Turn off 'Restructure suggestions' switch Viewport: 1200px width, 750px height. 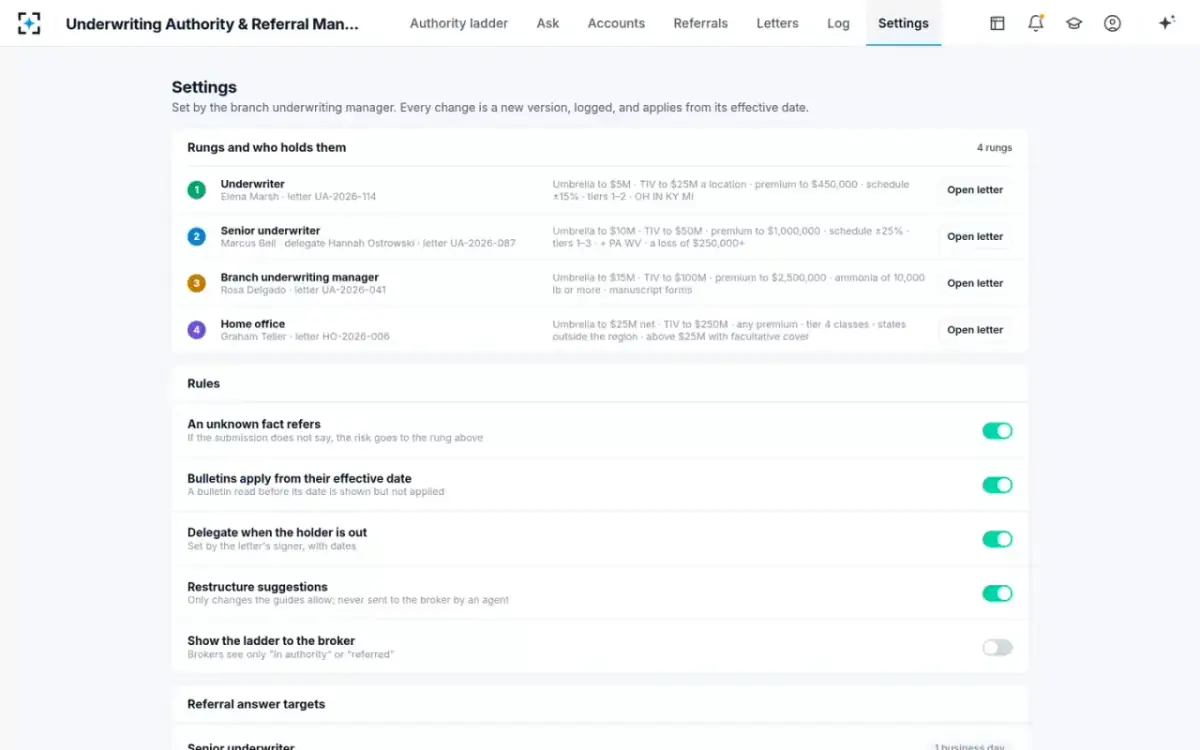997,593
